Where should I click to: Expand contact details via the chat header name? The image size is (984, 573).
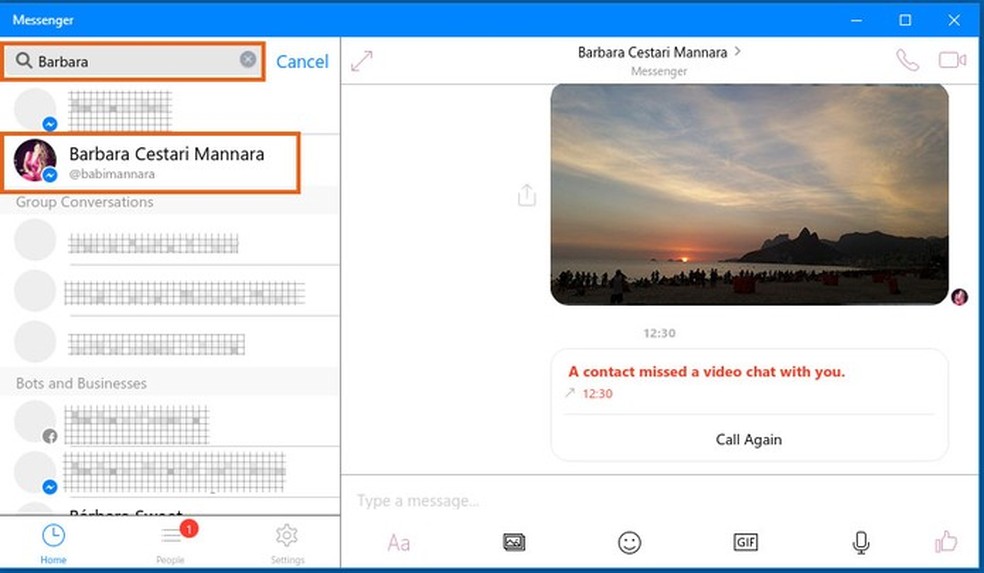click(x=658, y=52)
